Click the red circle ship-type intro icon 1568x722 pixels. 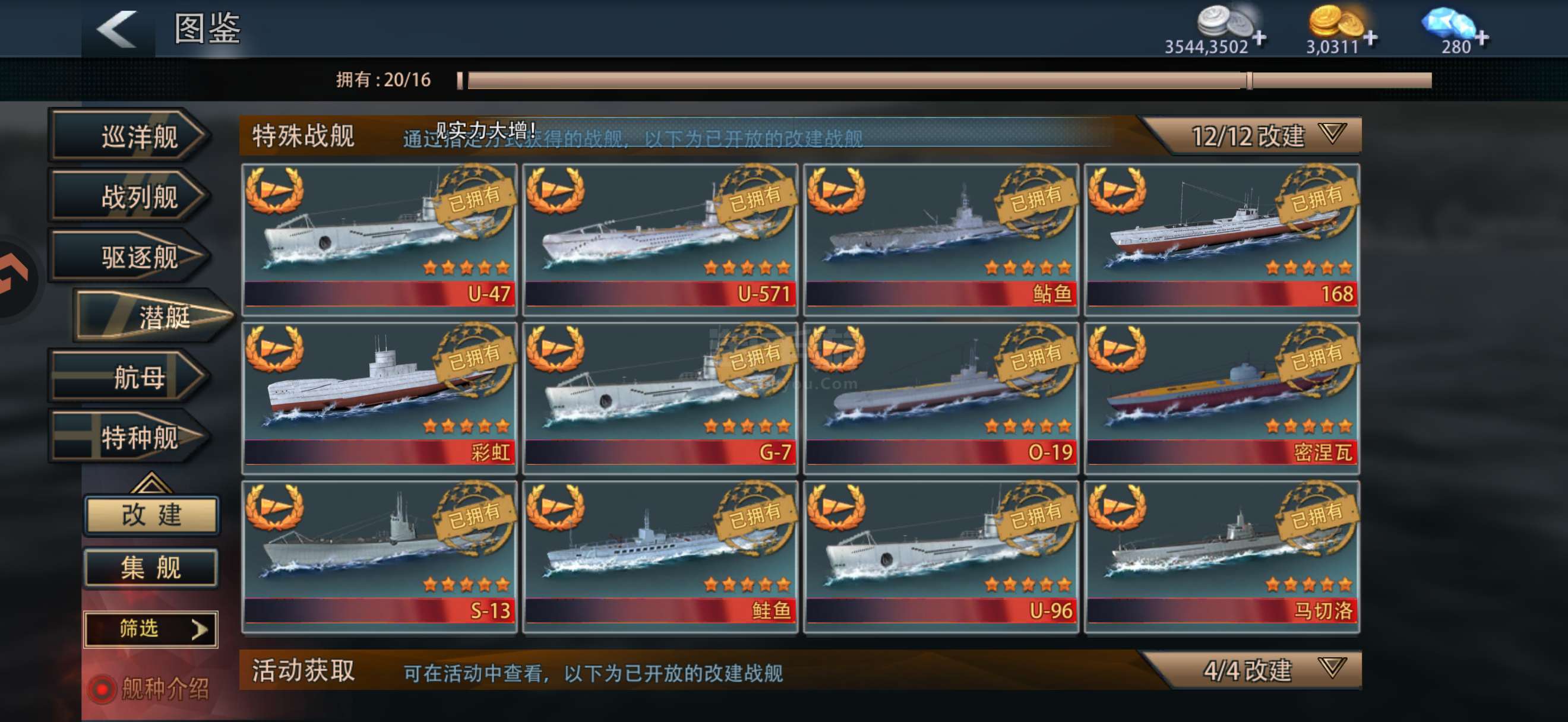click(x=101, y=689)
